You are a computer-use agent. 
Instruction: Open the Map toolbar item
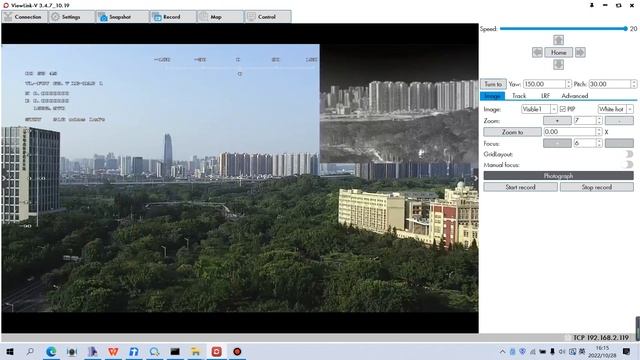[220, 17]
